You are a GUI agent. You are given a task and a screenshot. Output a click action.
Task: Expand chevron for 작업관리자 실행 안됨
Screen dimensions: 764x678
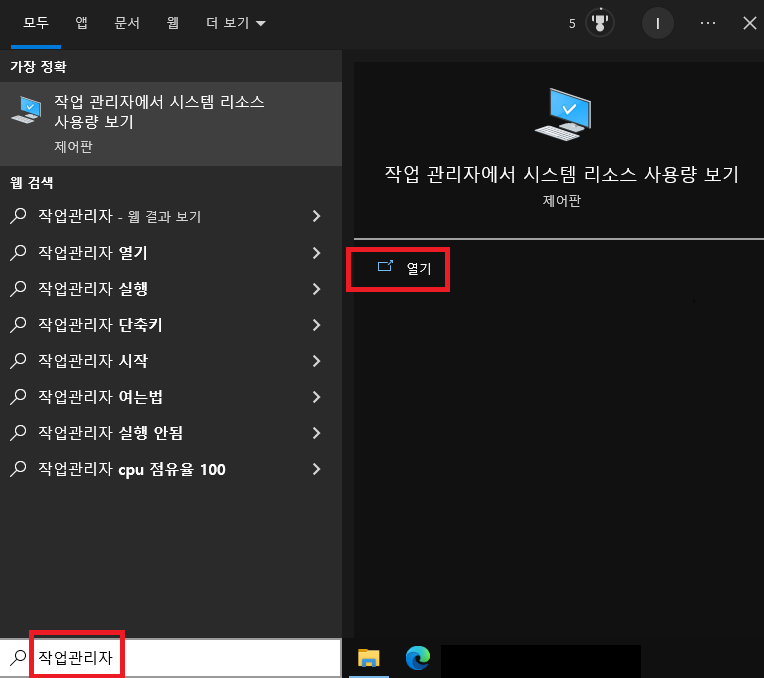[x=317, y=433]
